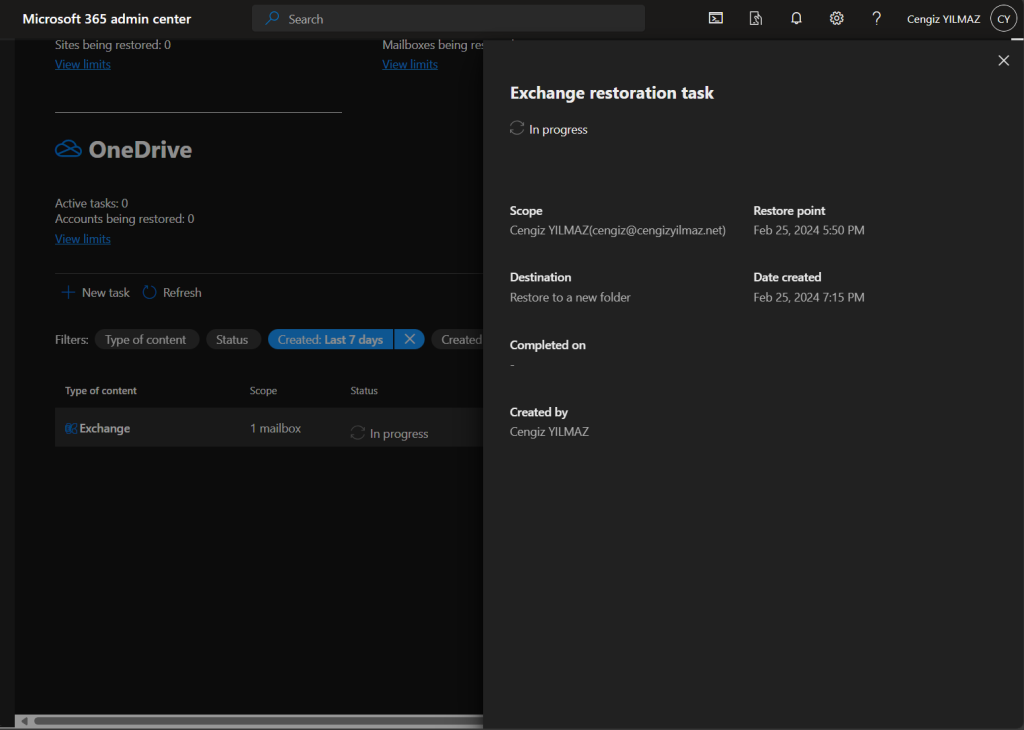
Task: Select the Exchange task row
Action: tap(105, 428)
